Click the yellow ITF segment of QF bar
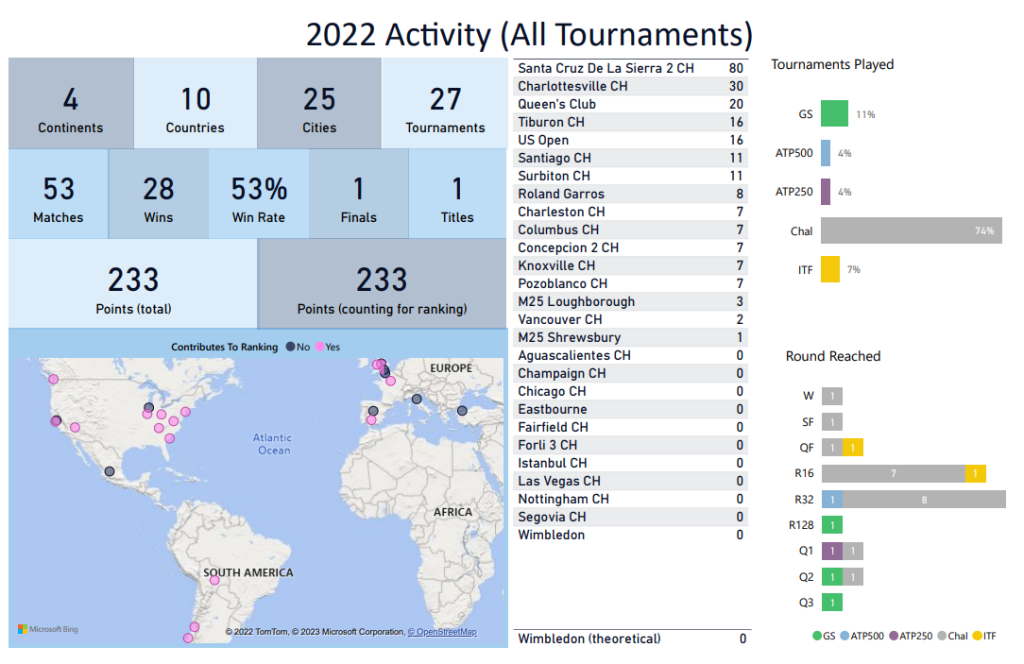Viewport: 1024px width, 664px height. tap(852, 448)
